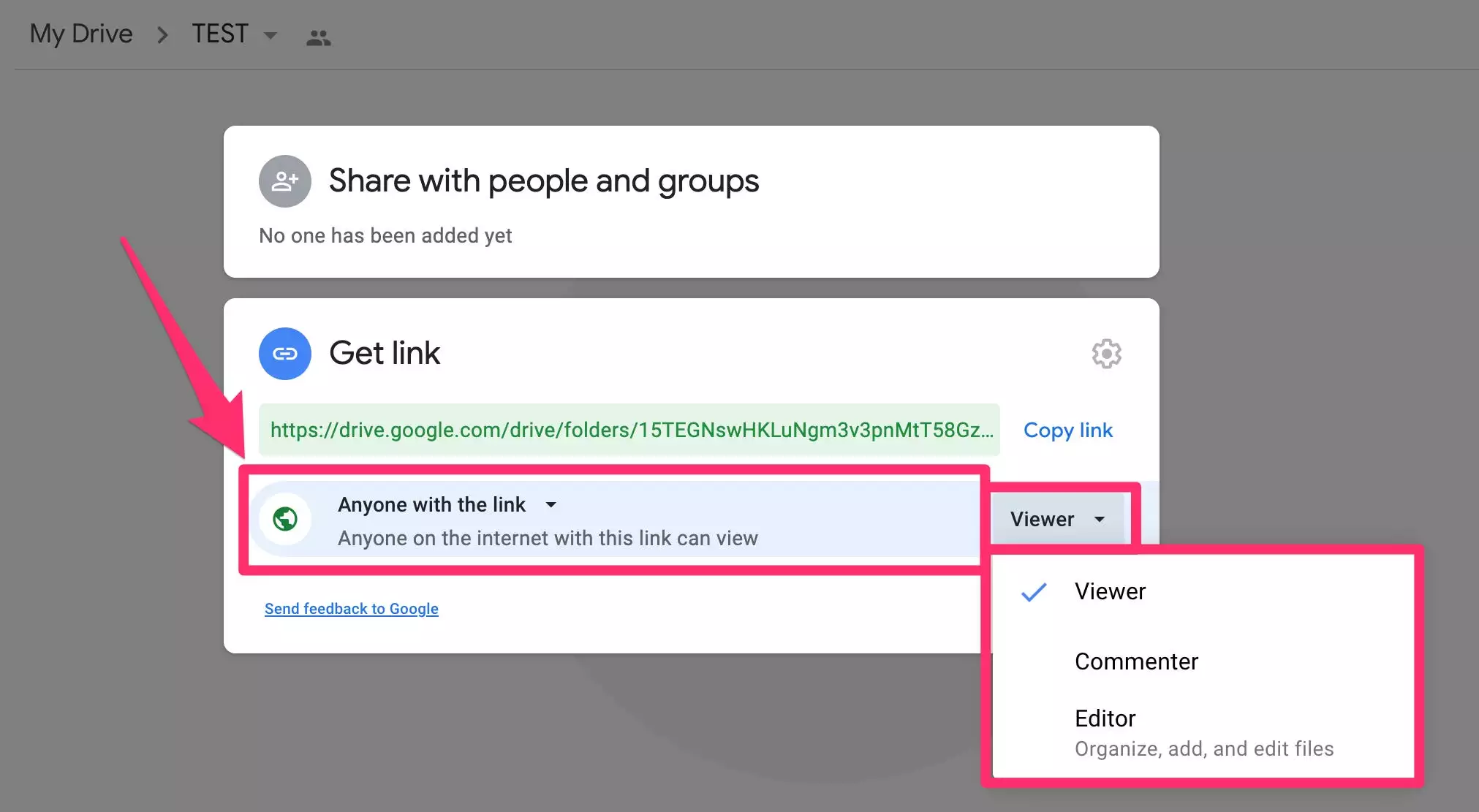The width and height of the screenshot is (1479, 812).
Task: Open the Viewer role dropdown button
Action: [1057, 519]
